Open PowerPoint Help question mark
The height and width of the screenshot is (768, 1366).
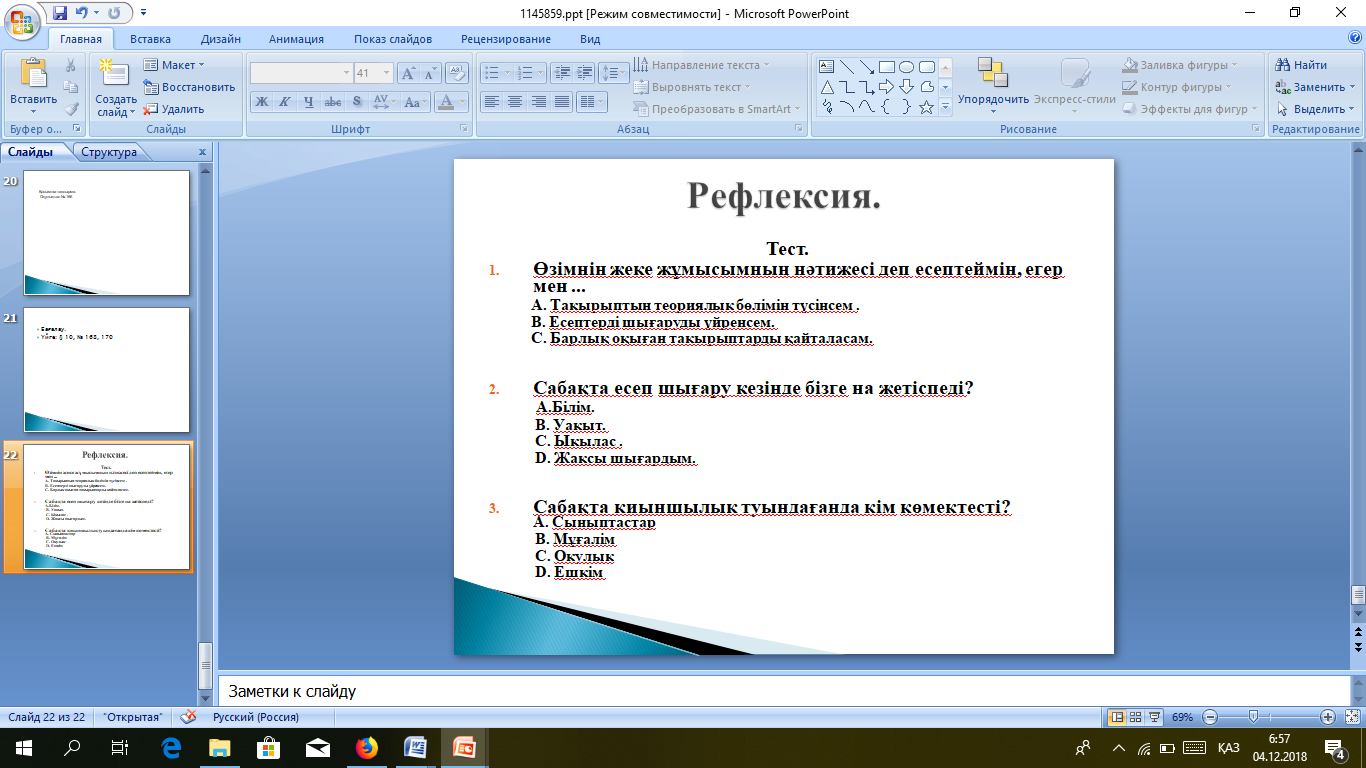pyautogui.click(x=1355, y=38)
